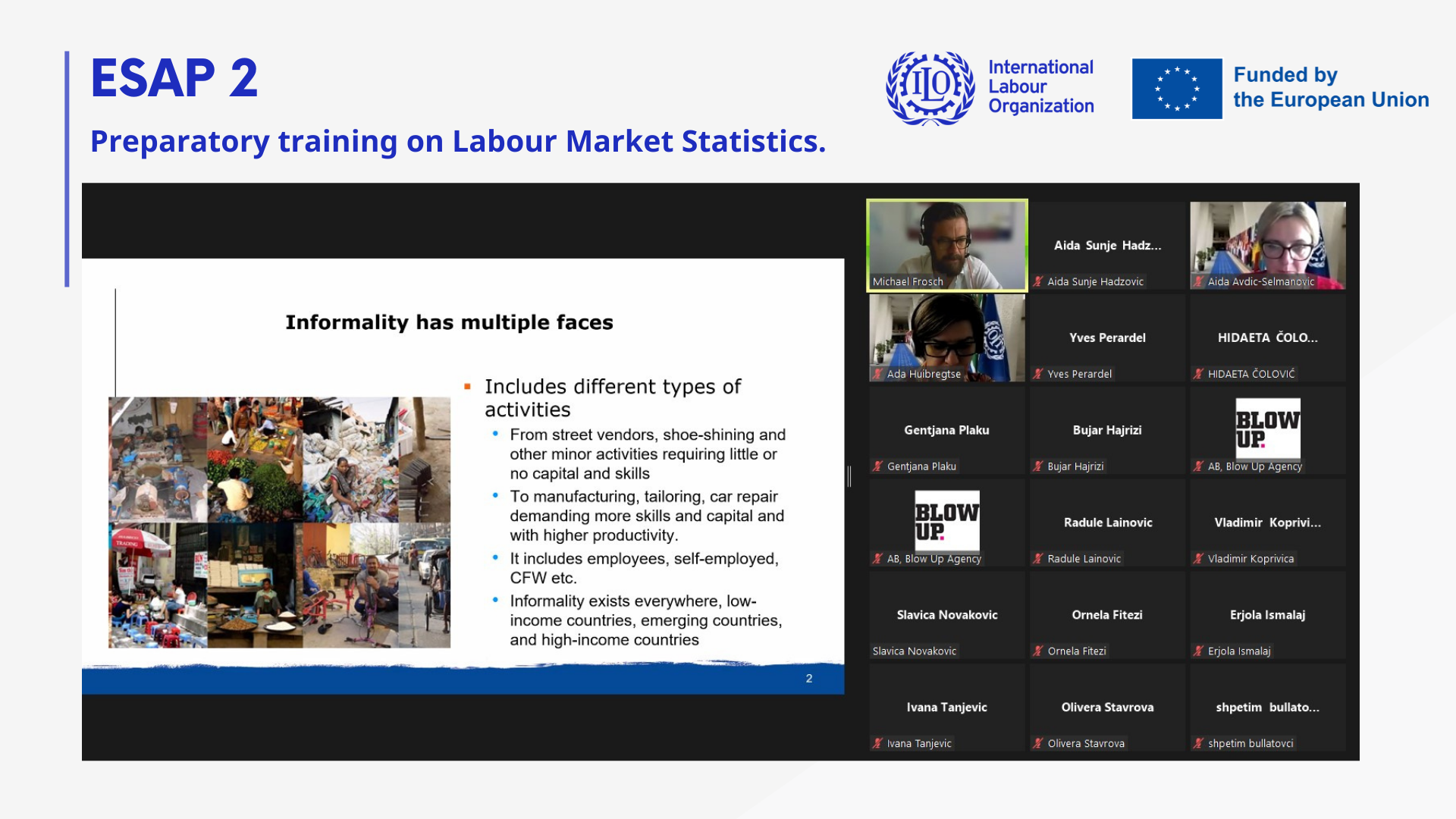
Task: Click muted mic icon beside Ornela Fitezi label
Action: (1038, 651)
